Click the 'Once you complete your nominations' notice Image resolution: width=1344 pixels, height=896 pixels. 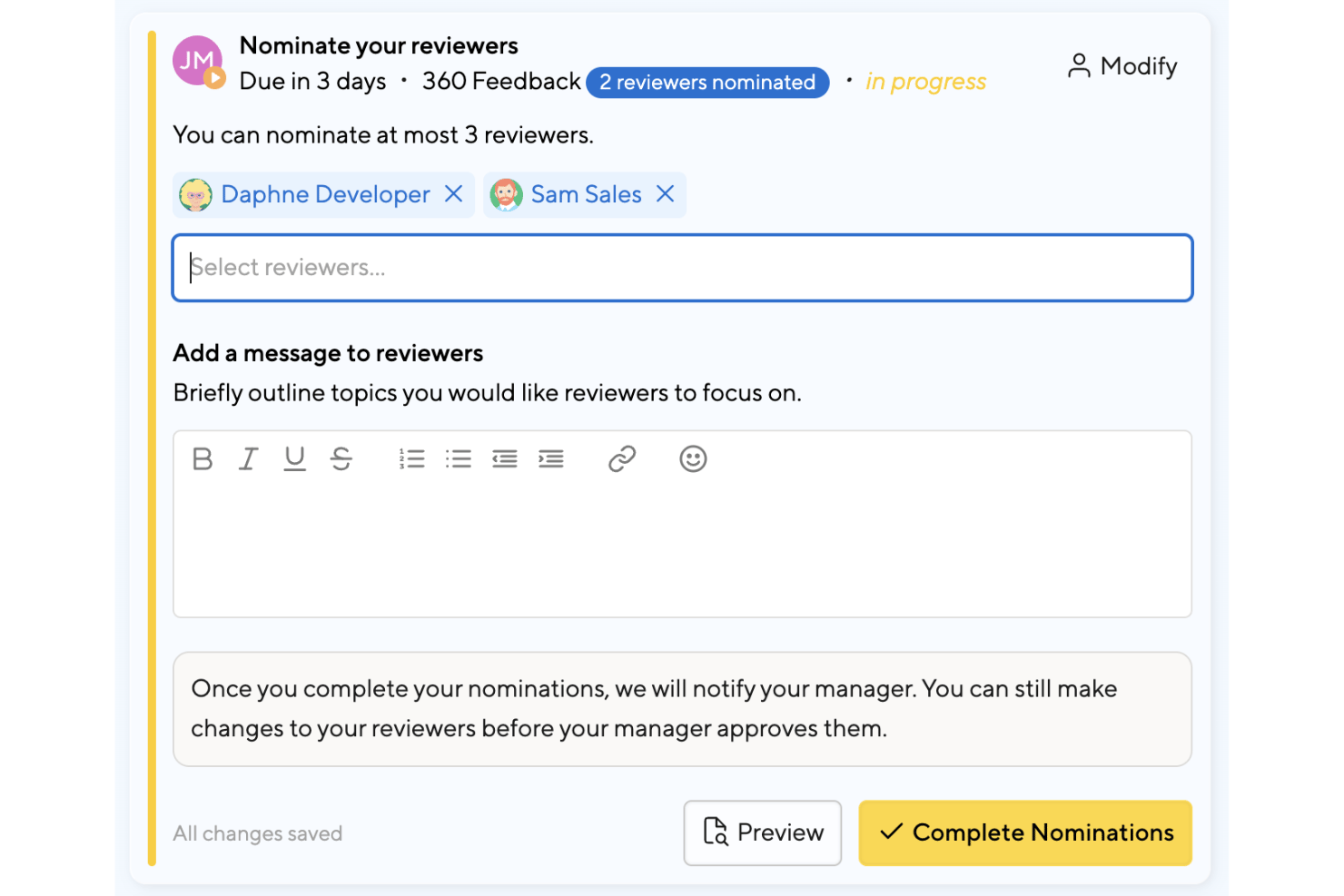click(682, 709)
